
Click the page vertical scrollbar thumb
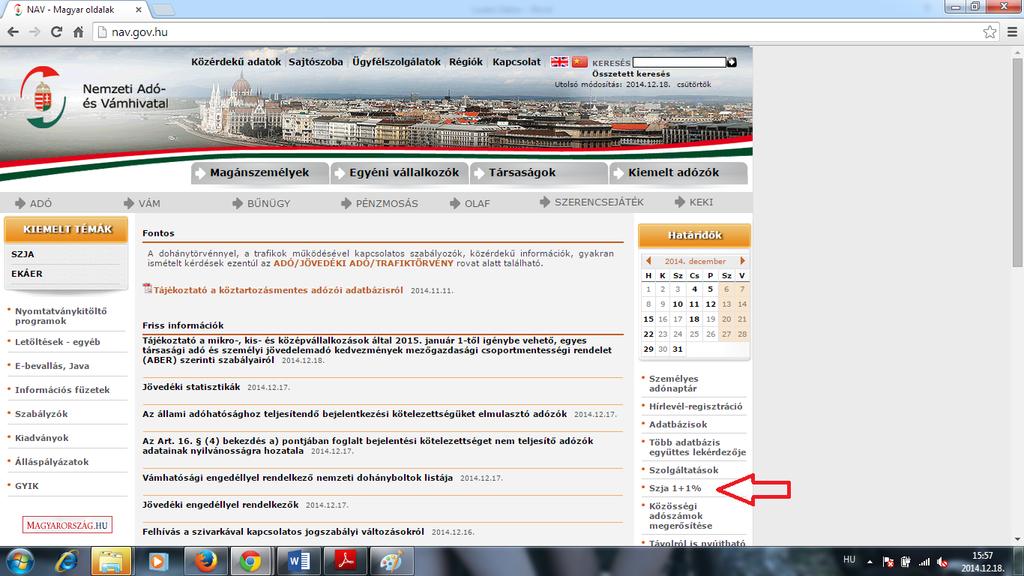pyautogui.click(x=1017, y=162)
